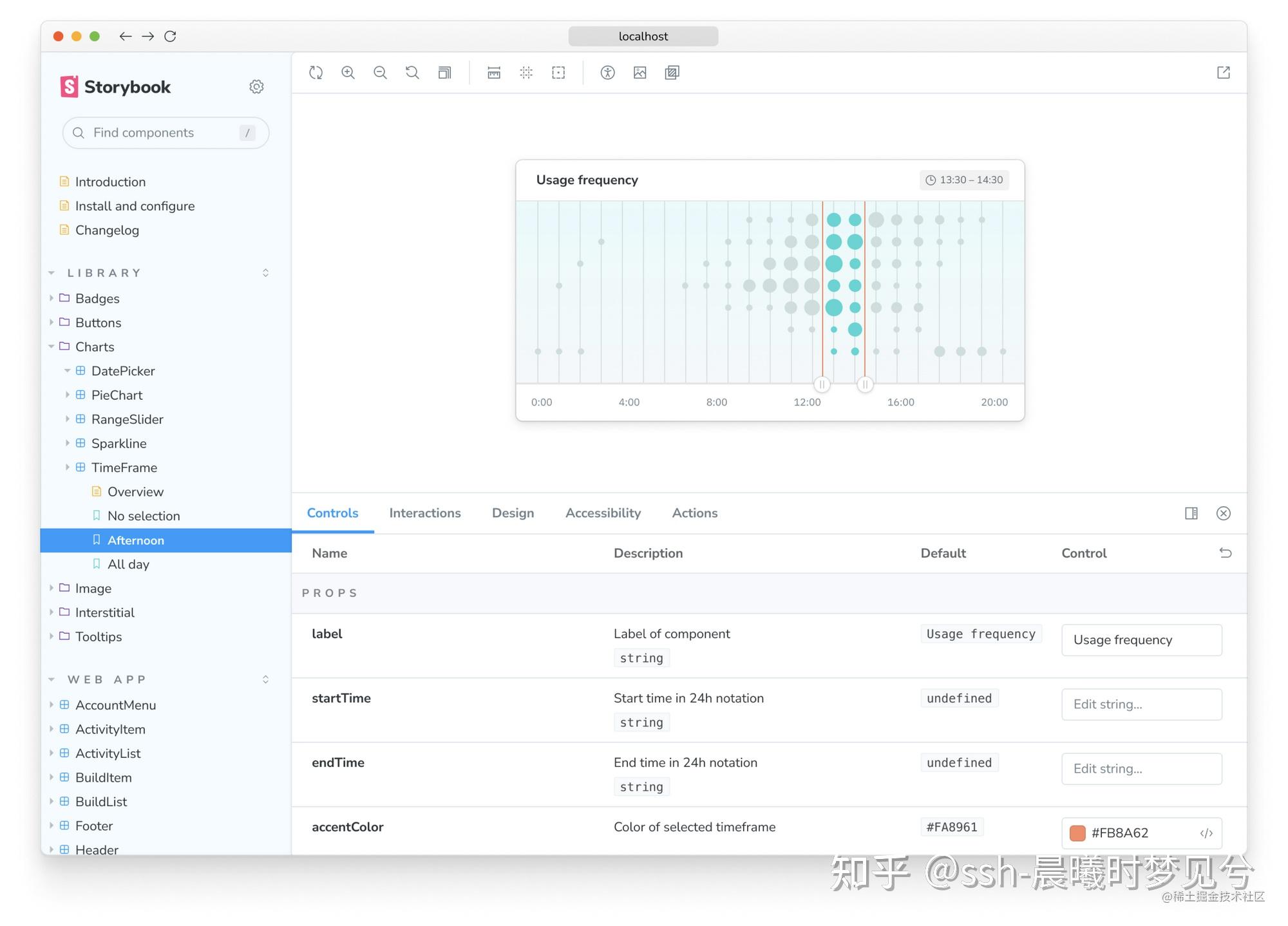
Task: Toggle the grid background overlay
Action: coord(526,73)
